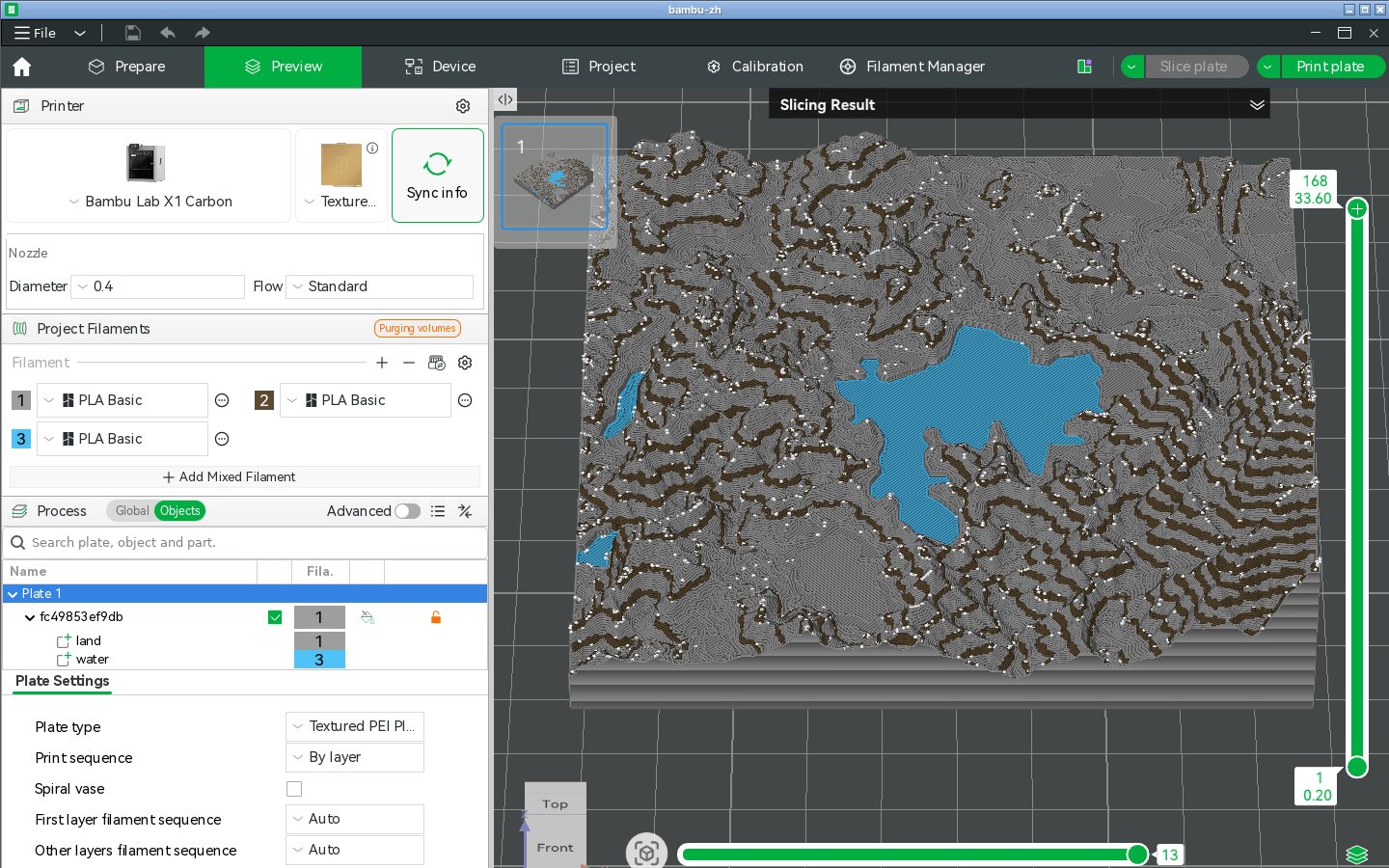Open the filament settings gear icon
This screenshot has height=868, width=1389.
click(465, 363)
